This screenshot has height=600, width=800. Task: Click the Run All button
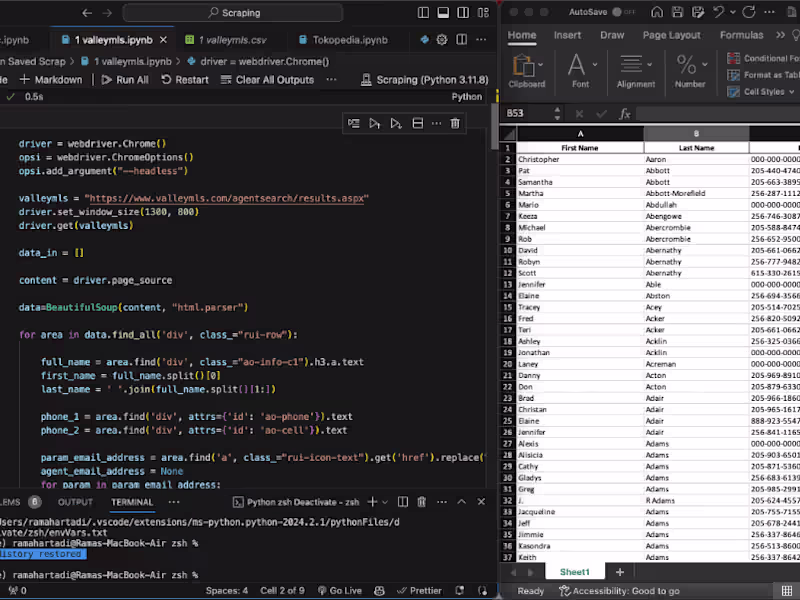coord(123,80)
